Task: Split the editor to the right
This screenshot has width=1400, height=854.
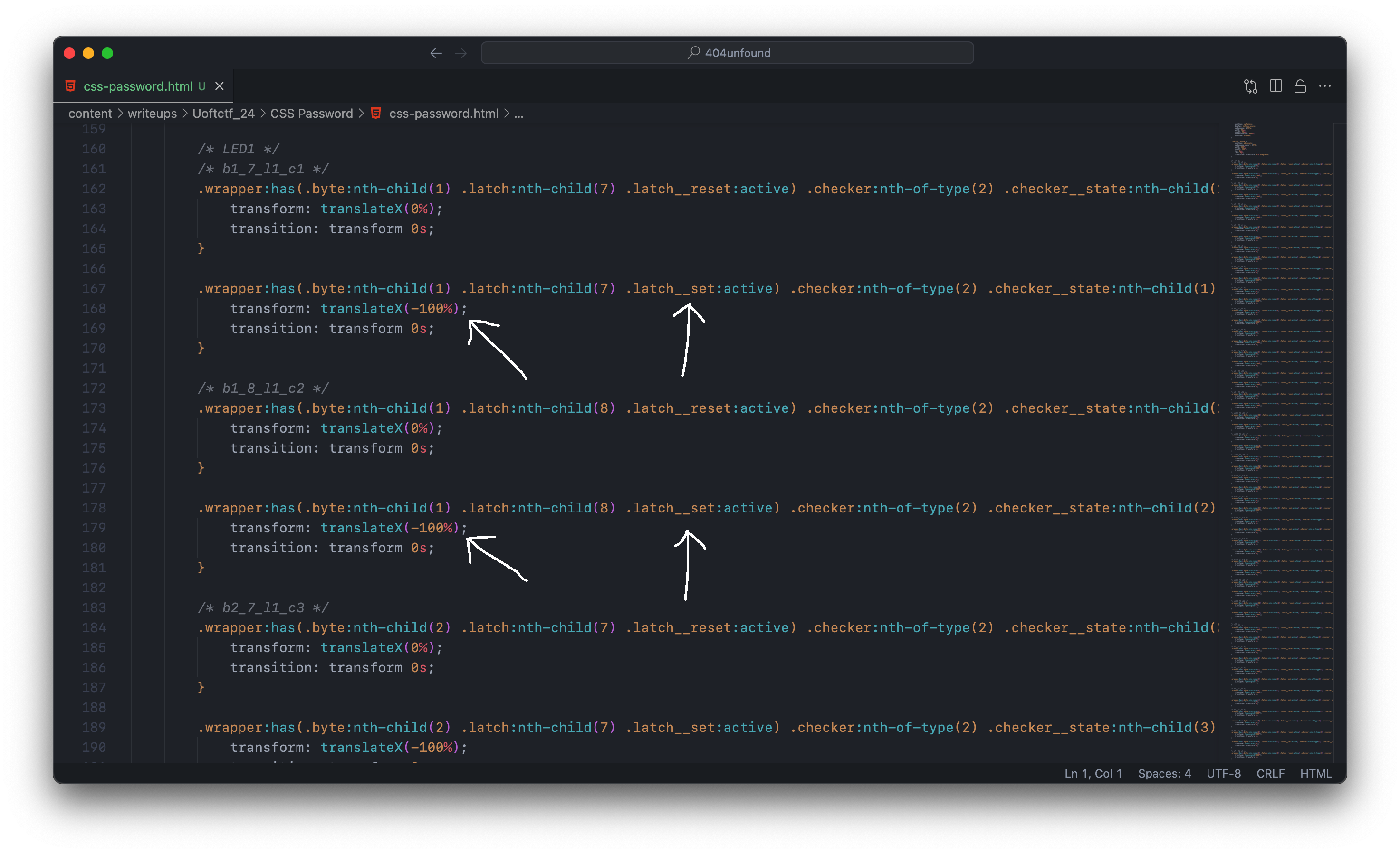Action: 1275,86
